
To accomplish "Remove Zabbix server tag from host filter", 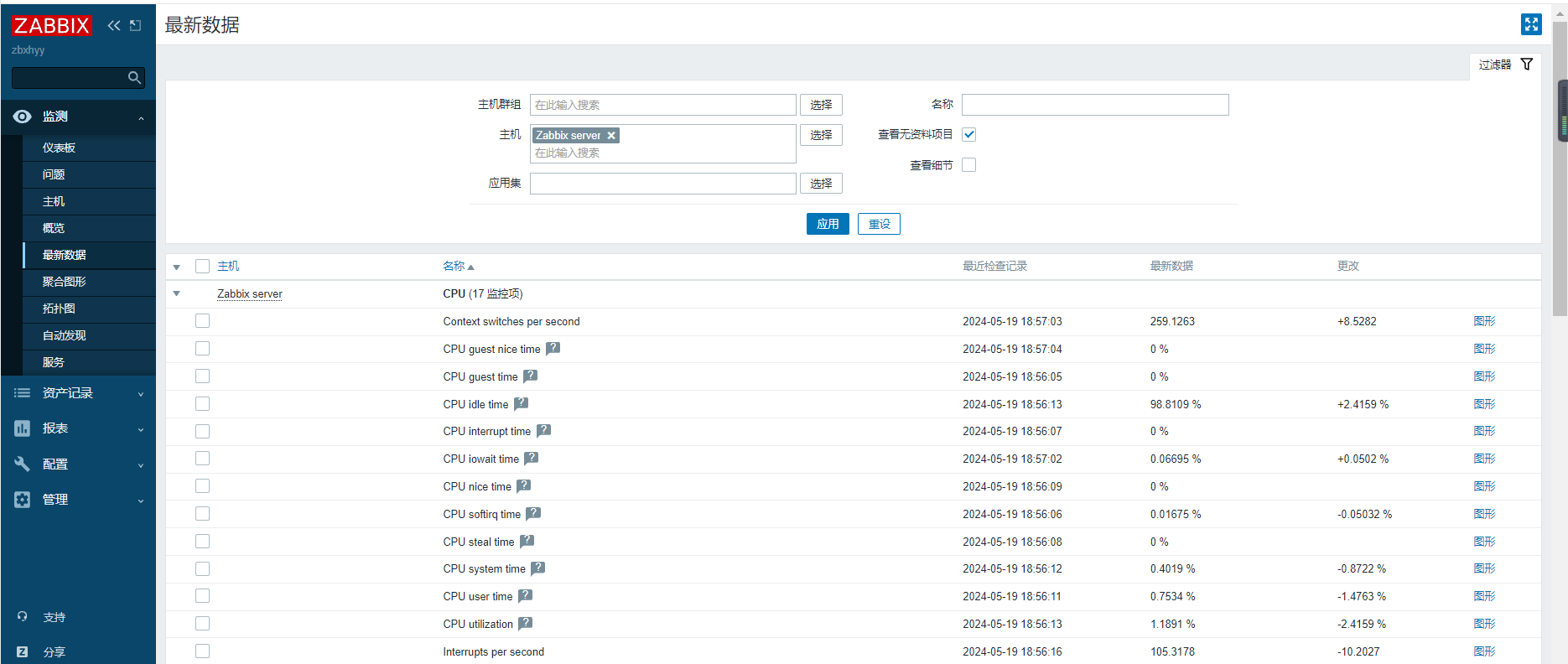I will [x=611, y=136].
